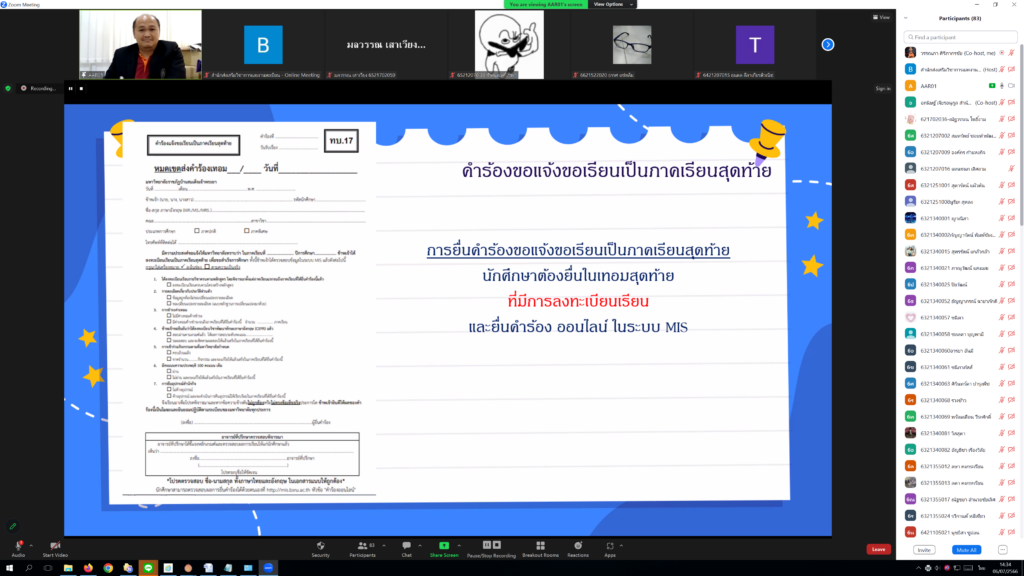1024x576 pixels.
Task: Expand the arrow next to Chat
Action: [x=419, y=545]
